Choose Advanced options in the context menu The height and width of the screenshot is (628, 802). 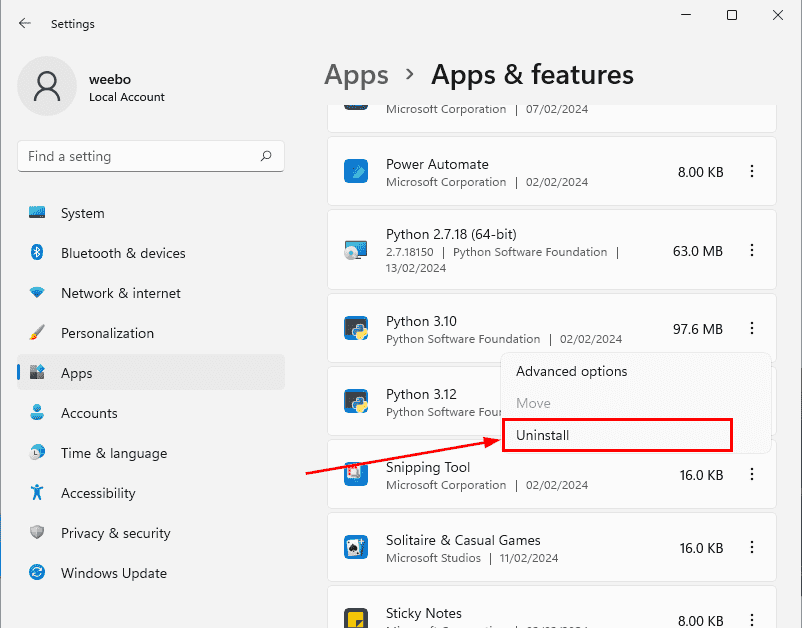pos(570,371)
